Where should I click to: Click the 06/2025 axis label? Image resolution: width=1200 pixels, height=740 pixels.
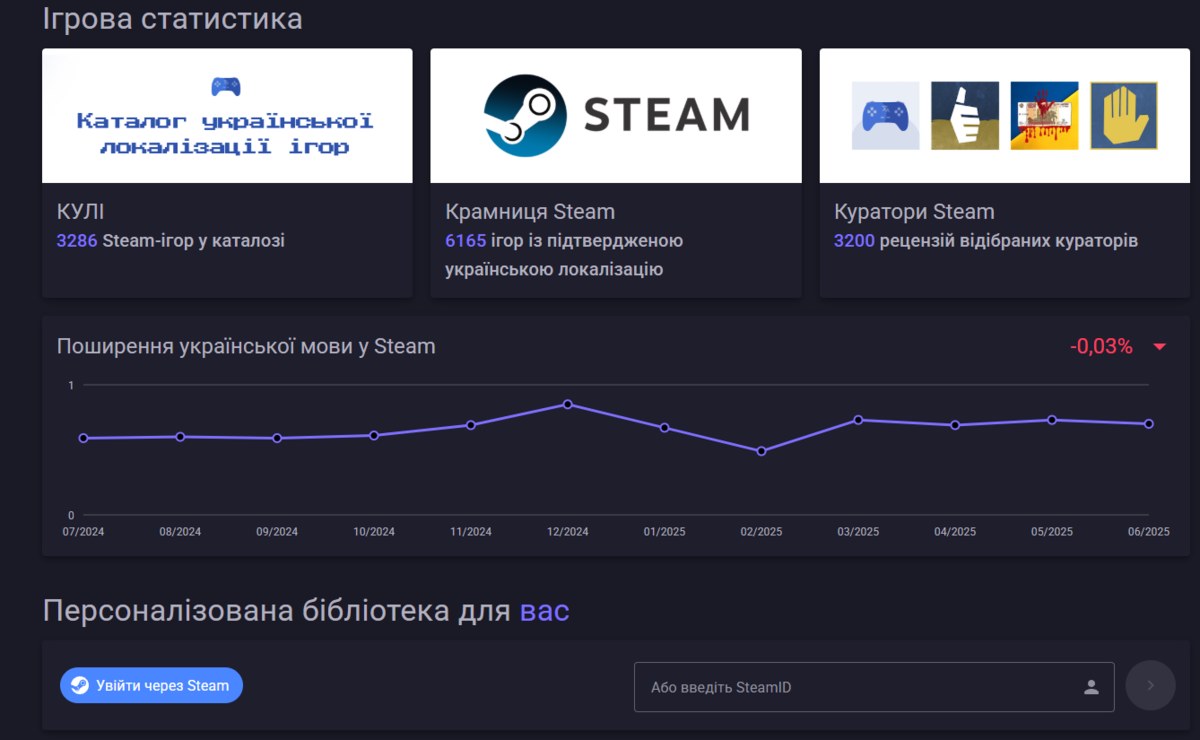click(1149, 532)
